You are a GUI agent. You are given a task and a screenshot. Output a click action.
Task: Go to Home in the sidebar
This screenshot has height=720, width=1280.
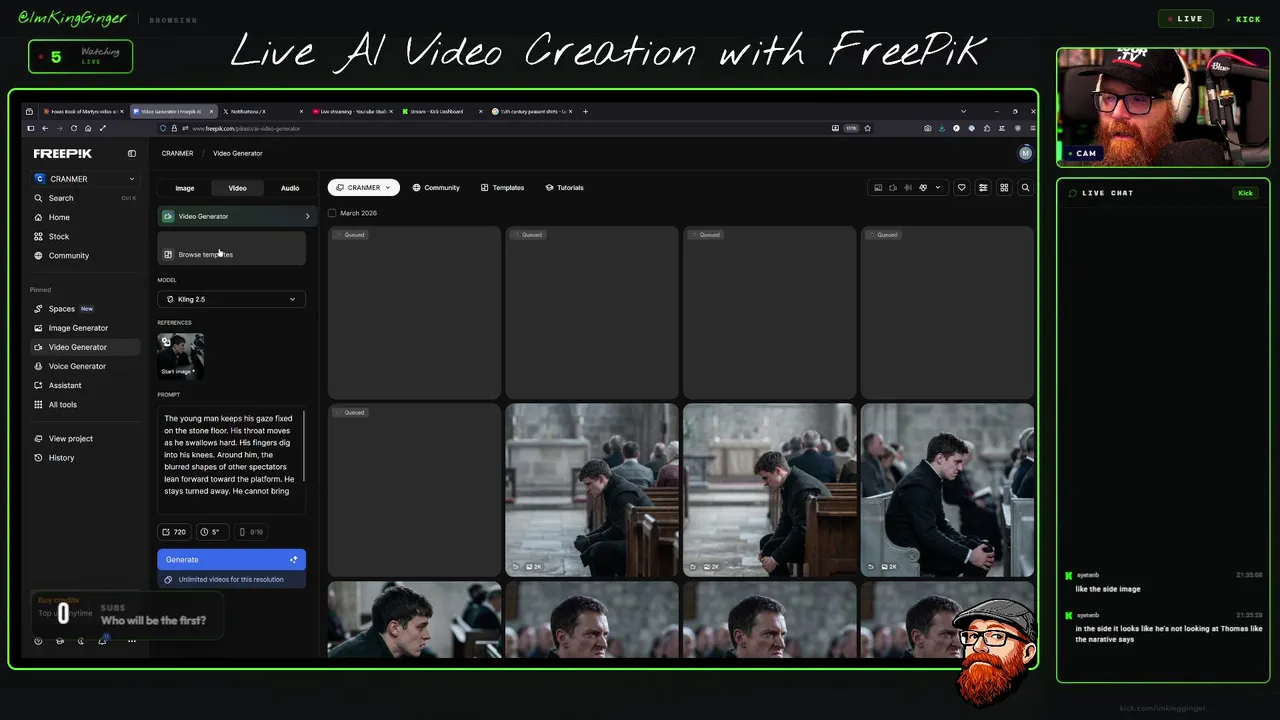(x=84, y=217)
